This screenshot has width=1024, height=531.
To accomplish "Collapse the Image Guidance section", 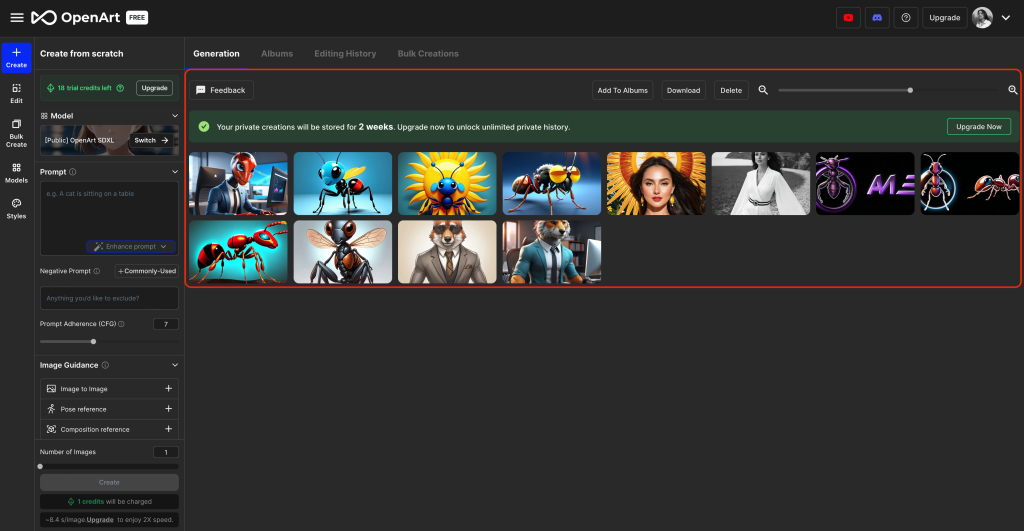I will click(175, 365).
